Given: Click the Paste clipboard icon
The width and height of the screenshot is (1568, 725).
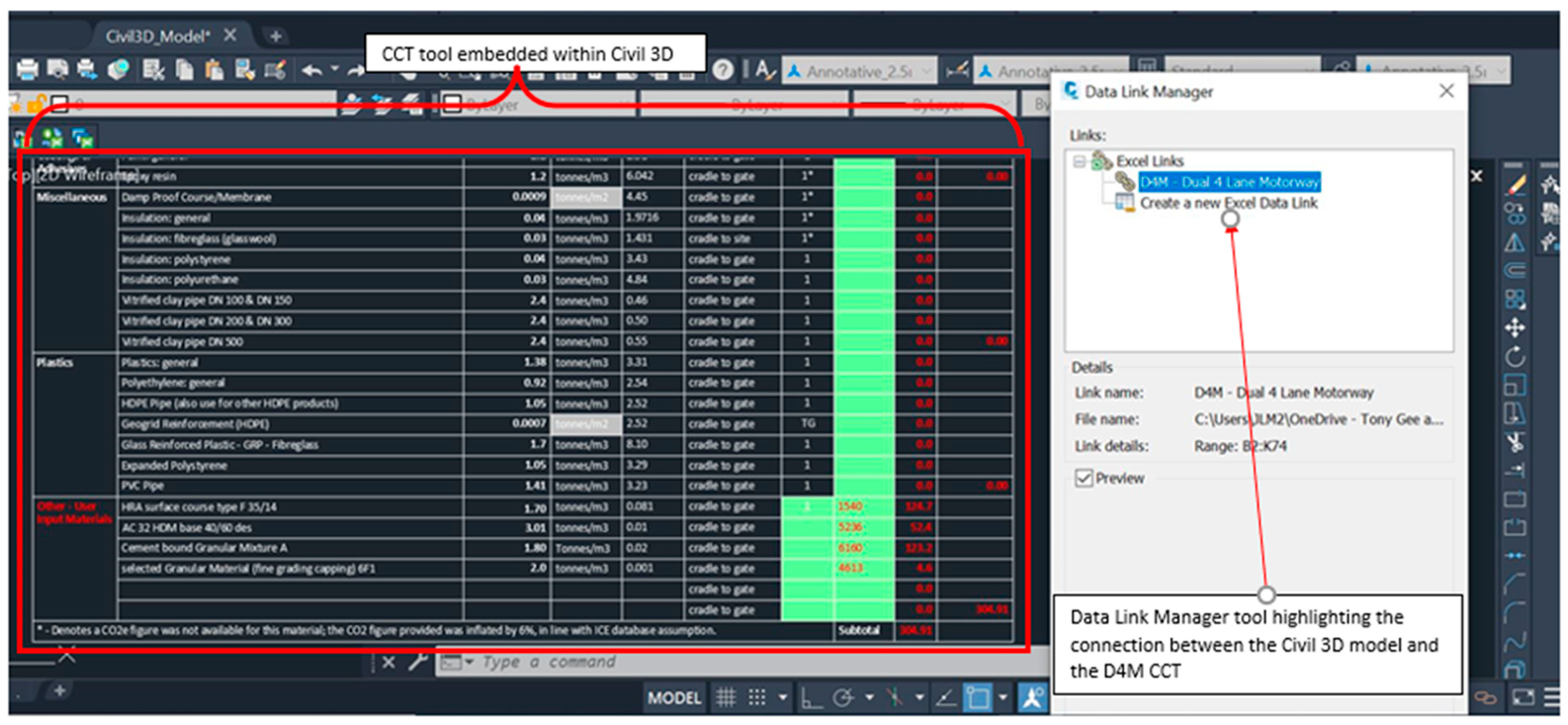Looking at the screenshot, I should coord(214,70).
